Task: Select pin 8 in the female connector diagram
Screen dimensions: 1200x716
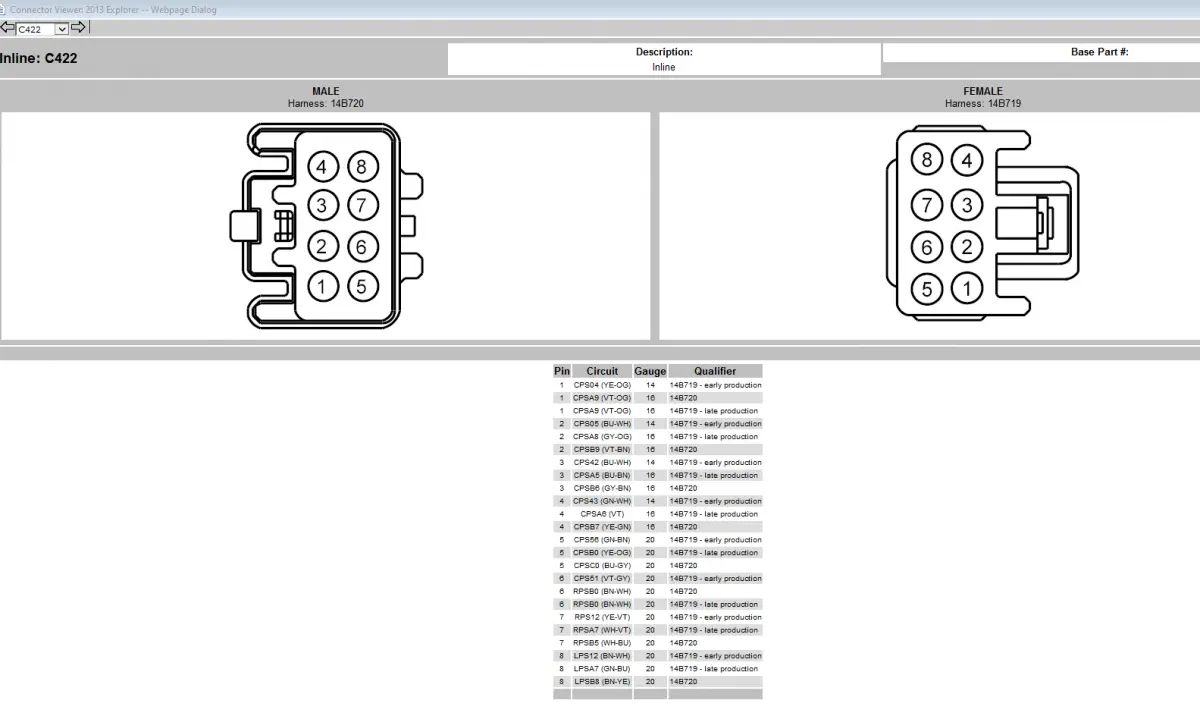Action: tap(927, 160)
